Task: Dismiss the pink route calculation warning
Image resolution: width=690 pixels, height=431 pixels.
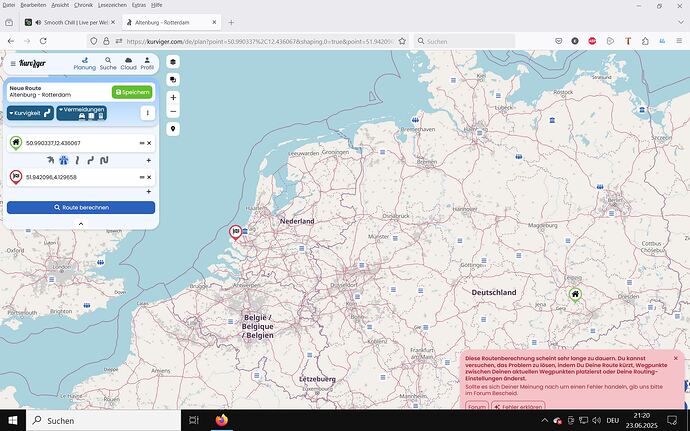Action: pyautogui.click(x=676, y=358)
